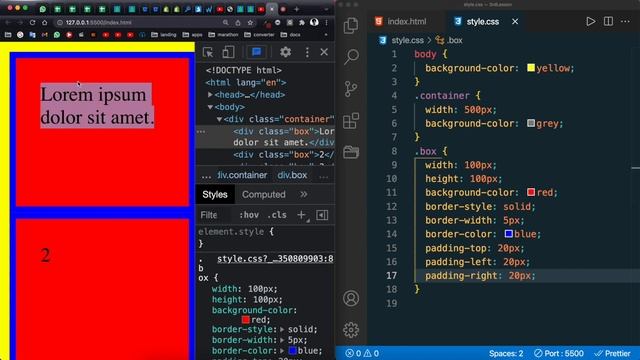This screenshot has width=640, height=360.
Task: Open the style.css source link in Styles
Action: point(275,259)
